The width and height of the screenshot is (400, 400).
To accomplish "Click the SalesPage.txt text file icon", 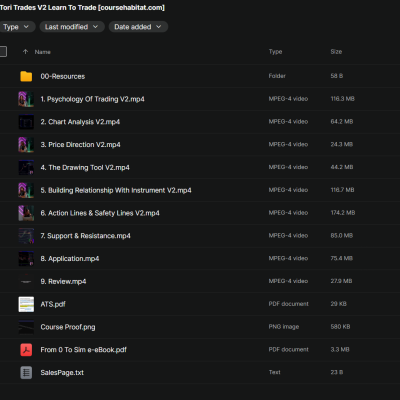I will click(26, 372).
